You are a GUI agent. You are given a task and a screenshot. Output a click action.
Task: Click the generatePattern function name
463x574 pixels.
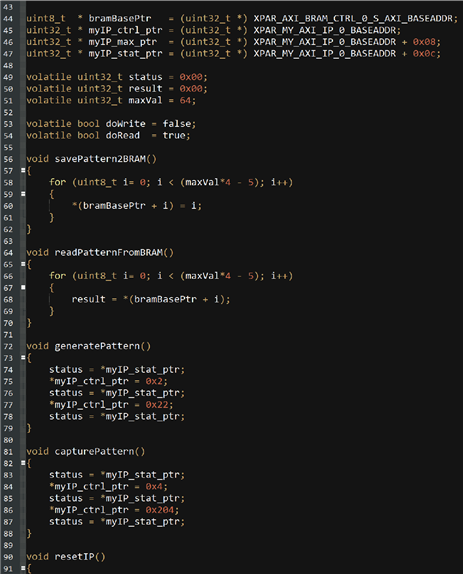[x=97, y=346]
